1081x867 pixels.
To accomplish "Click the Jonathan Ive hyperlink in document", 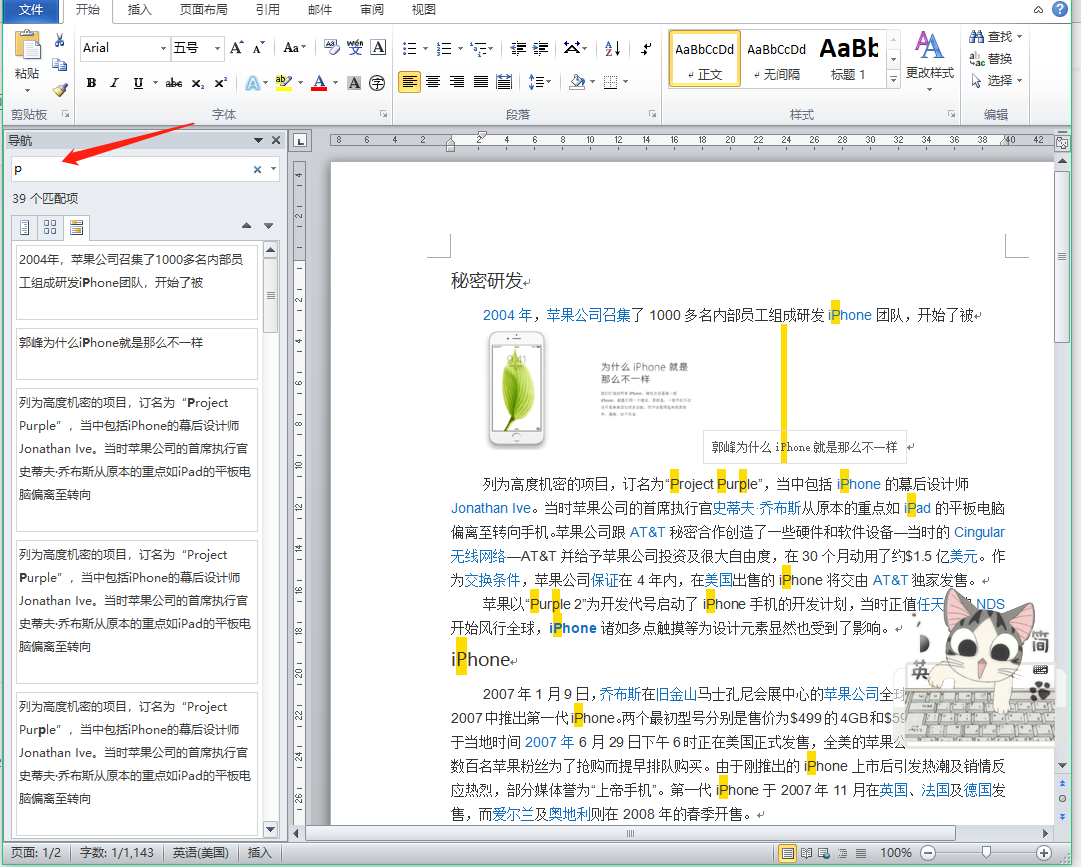I will pyautogui.click(x=491, y=508).
